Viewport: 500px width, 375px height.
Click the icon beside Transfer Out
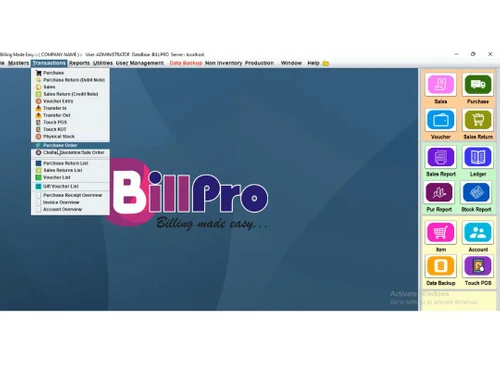[x=38, y=115]
